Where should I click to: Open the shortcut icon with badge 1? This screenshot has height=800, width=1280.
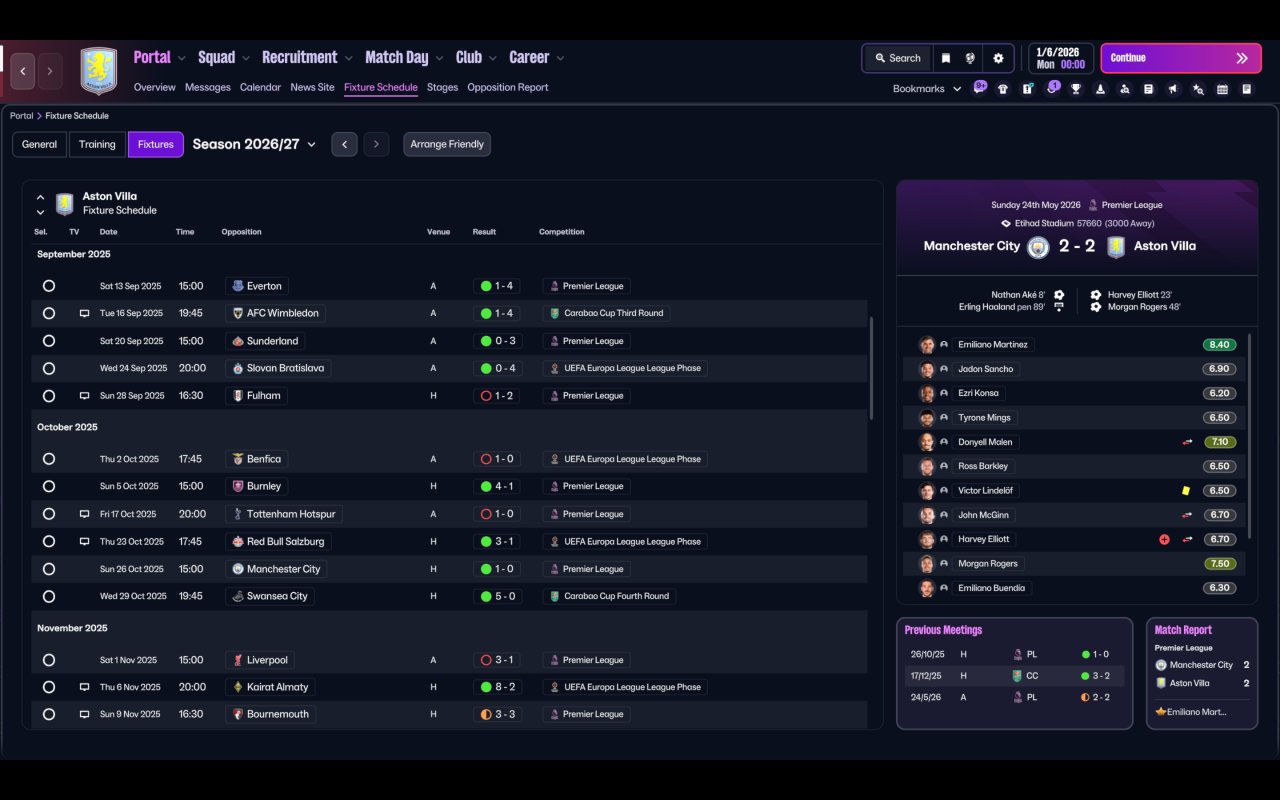(x=1052, y=88)
